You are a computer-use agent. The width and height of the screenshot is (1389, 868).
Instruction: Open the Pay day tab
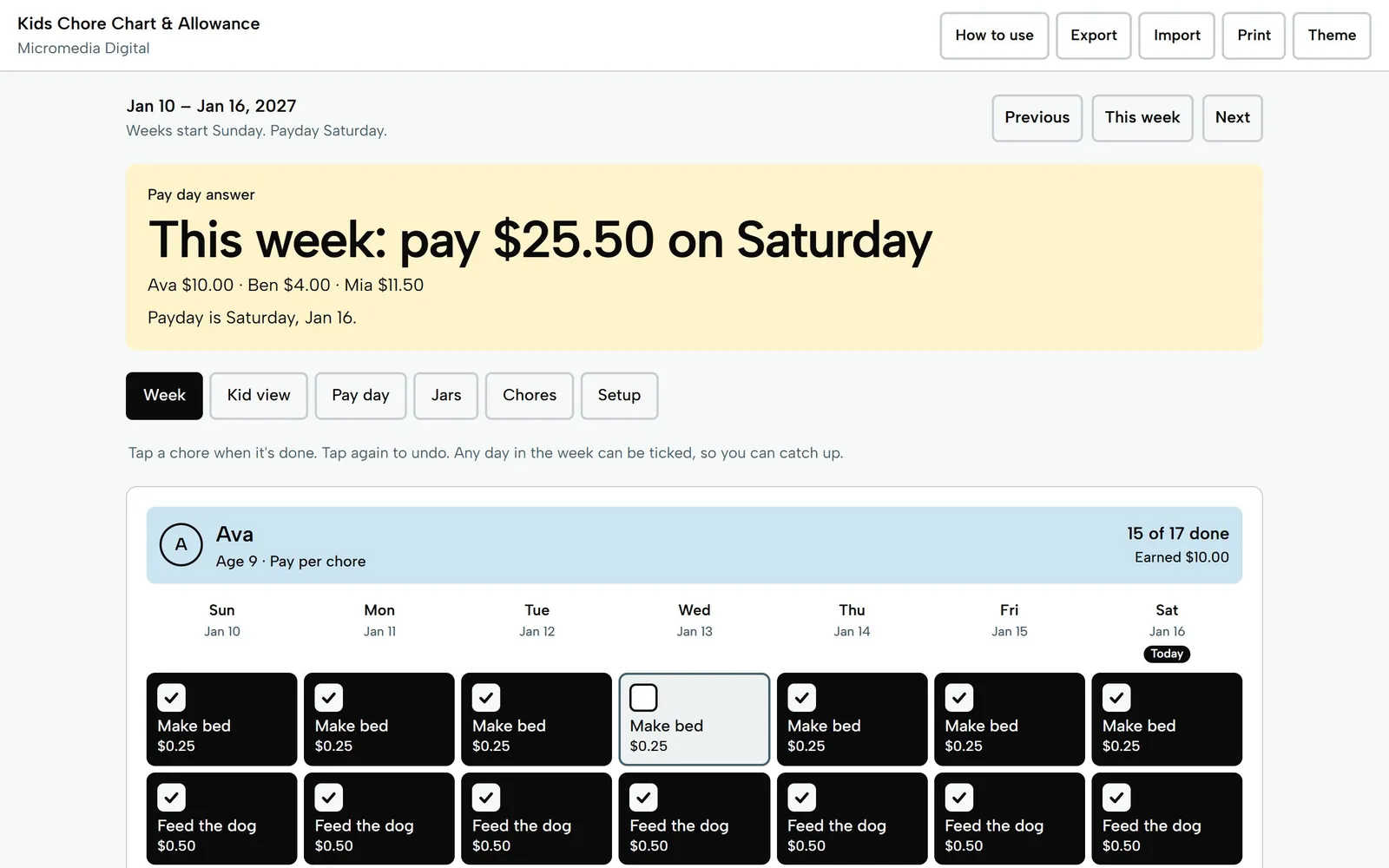pos(360,396)
